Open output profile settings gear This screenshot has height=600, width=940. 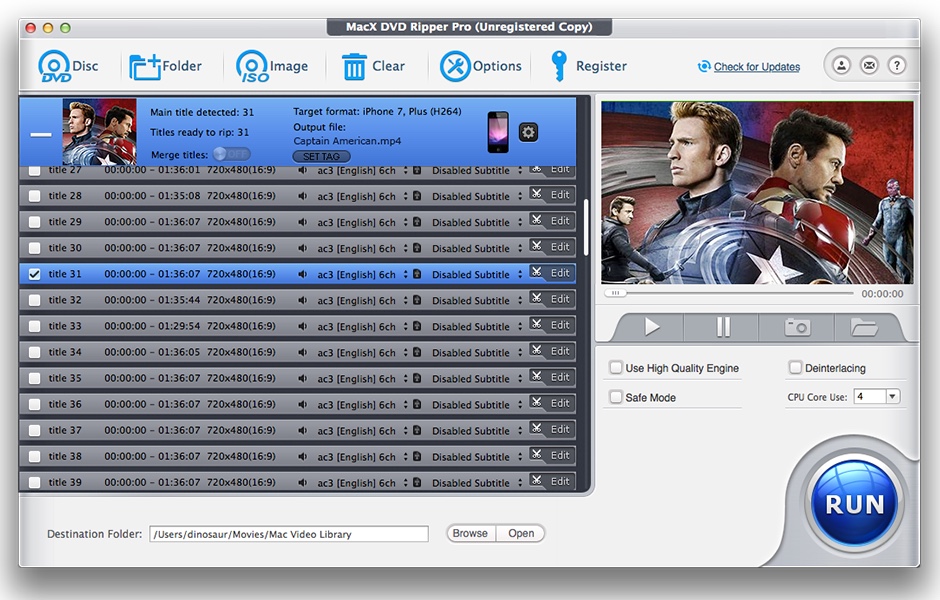point(528,132)
